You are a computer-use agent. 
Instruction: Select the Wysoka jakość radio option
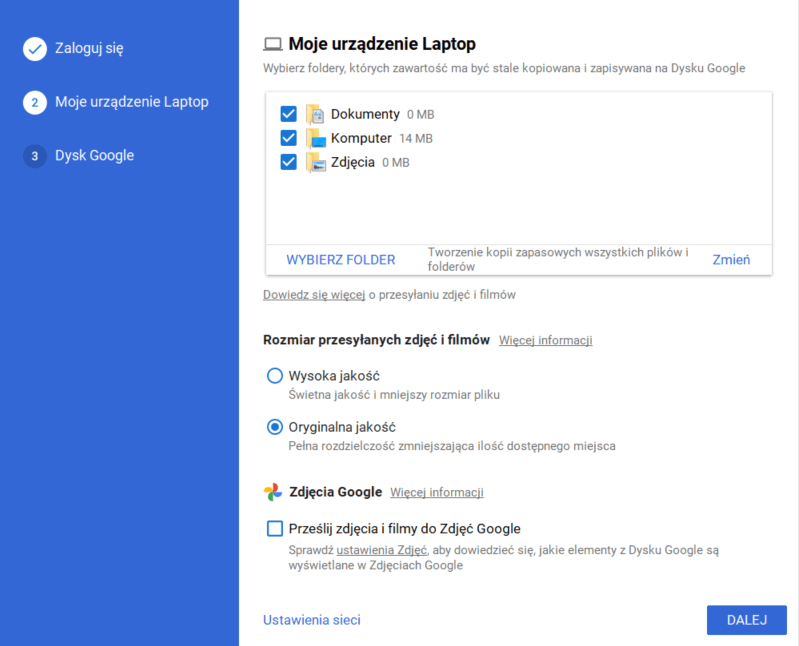(275, 375)
